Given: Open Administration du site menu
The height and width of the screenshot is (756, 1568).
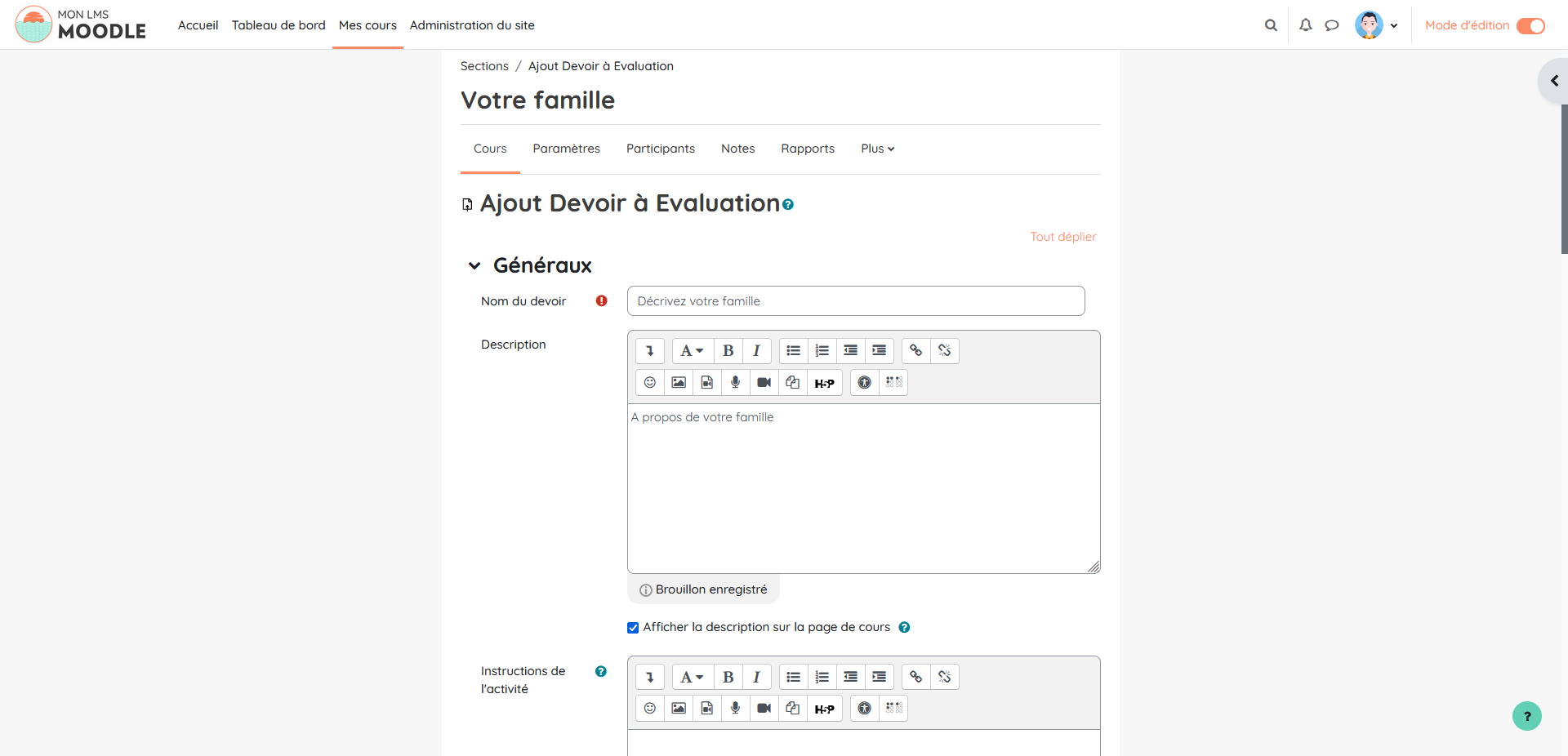Looking at the screenshot, I should pyautogui.click(x=472, y=25).
